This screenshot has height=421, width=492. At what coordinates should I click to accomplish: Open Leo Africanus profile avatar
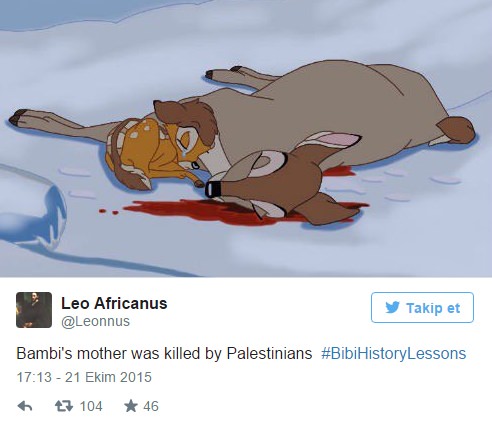(34, 310)
